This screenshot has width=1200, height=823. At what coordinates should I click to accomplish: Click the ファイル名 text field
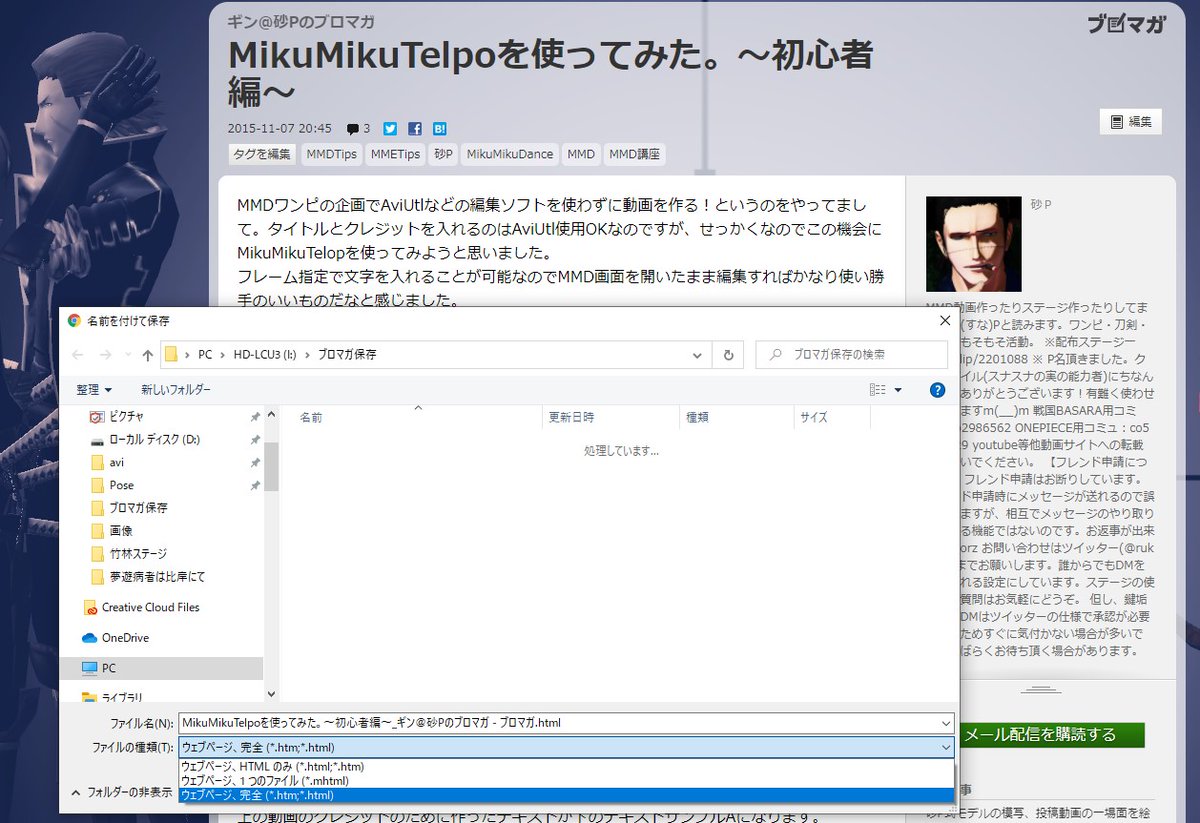coord(558,722)
